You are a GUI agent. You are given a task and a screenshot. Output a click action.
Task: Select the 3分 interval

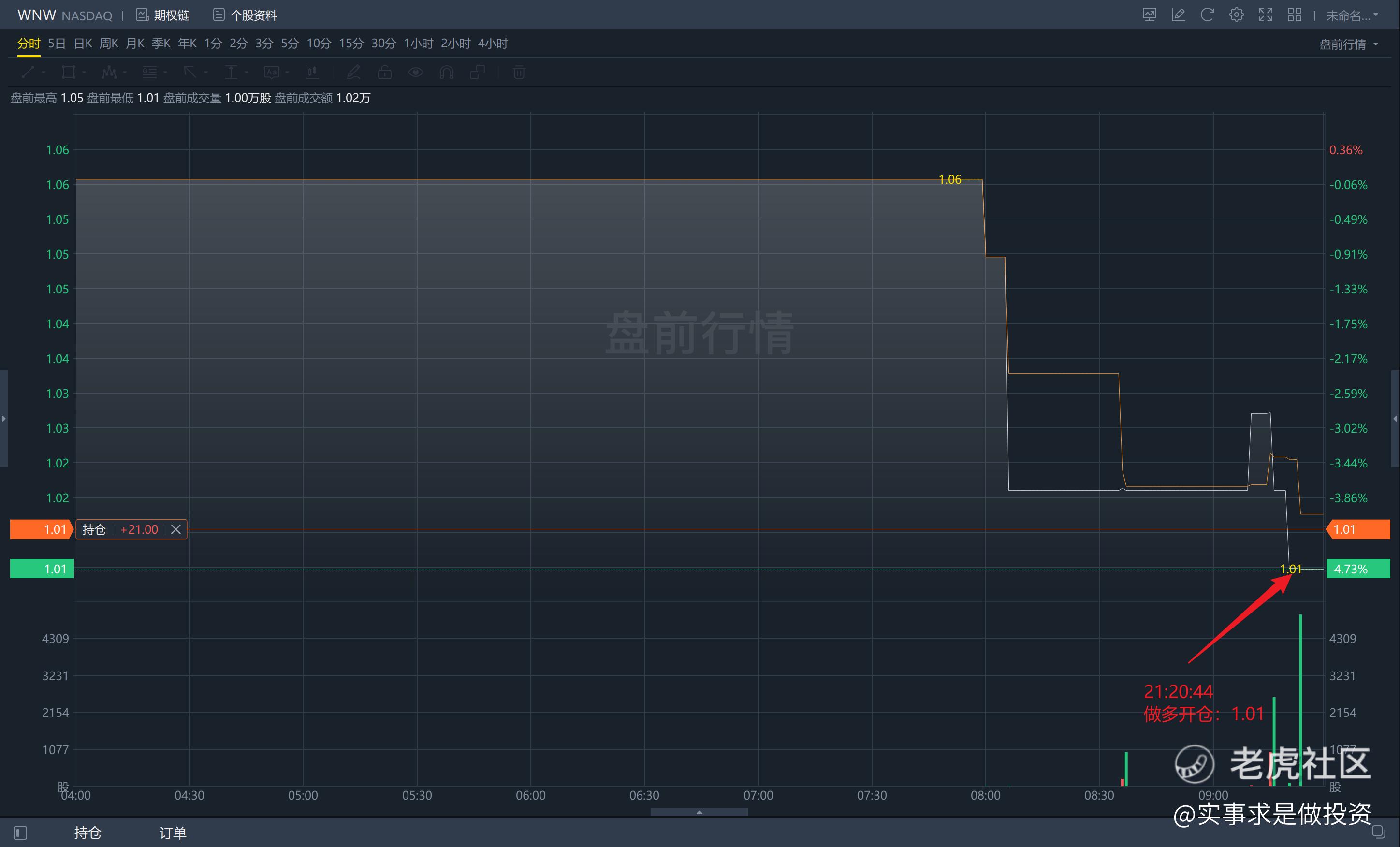[263, 44]
